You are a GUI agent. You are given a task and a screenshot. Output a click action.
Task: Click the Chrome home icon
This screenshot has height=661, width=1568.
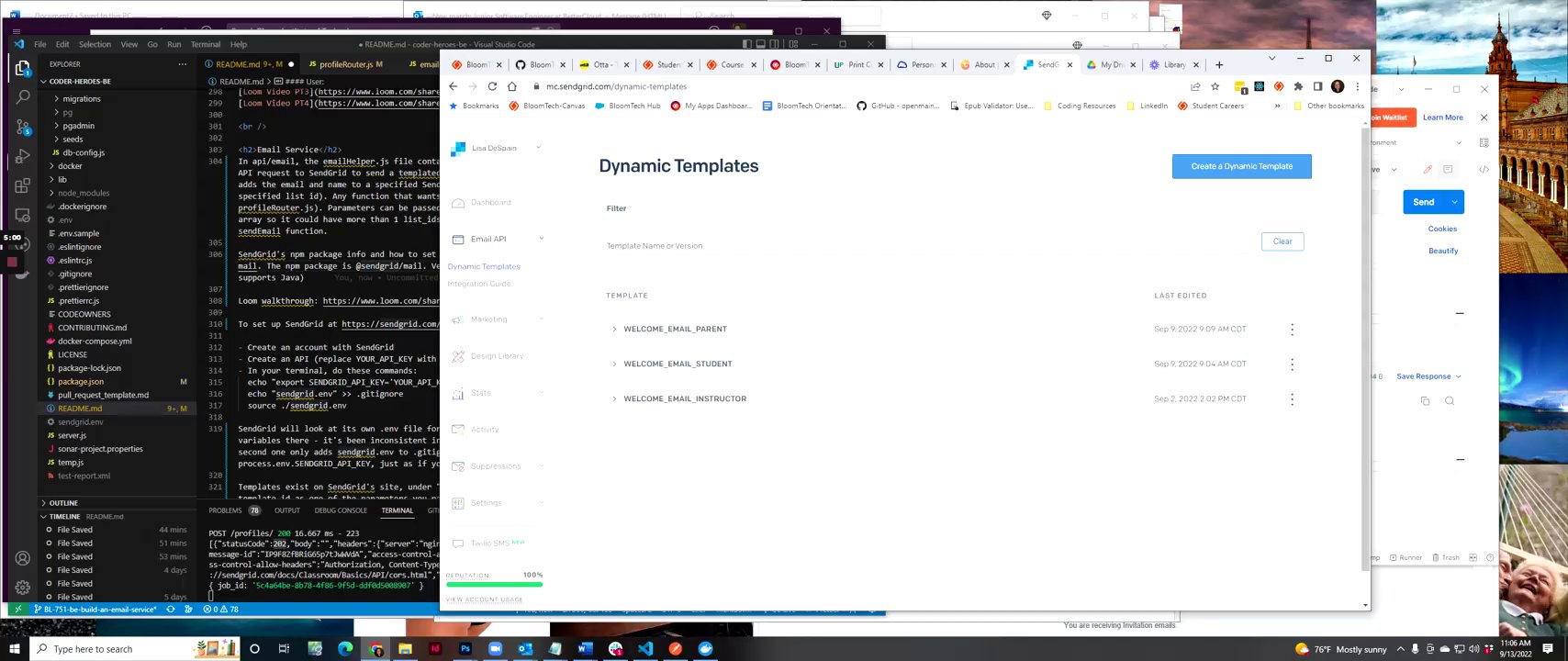[x=512, y=86]
